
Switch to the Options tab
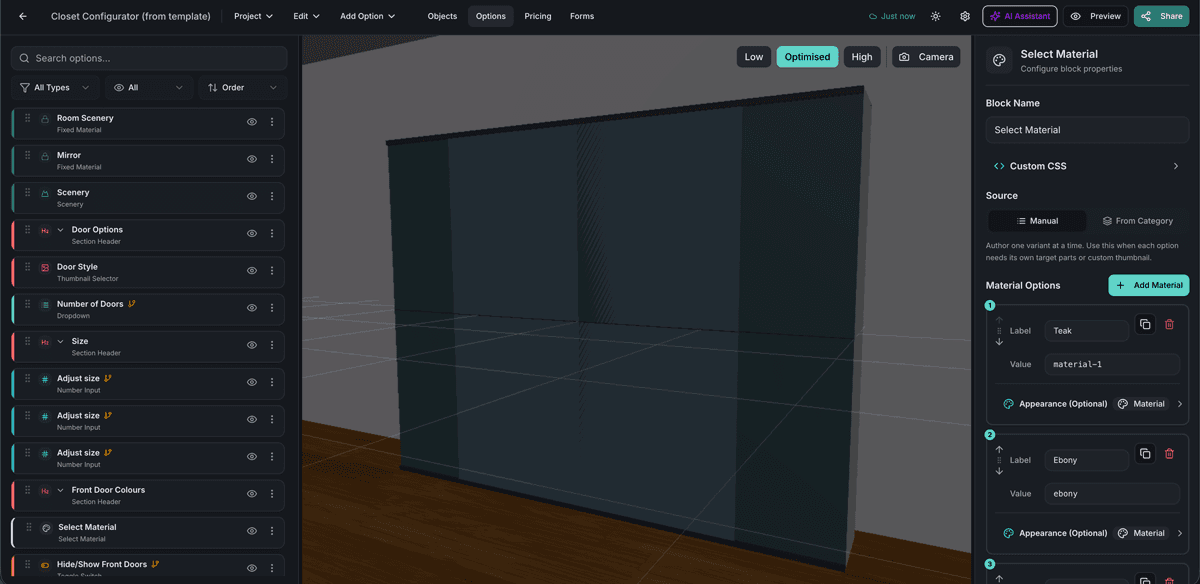click(491, 16)
